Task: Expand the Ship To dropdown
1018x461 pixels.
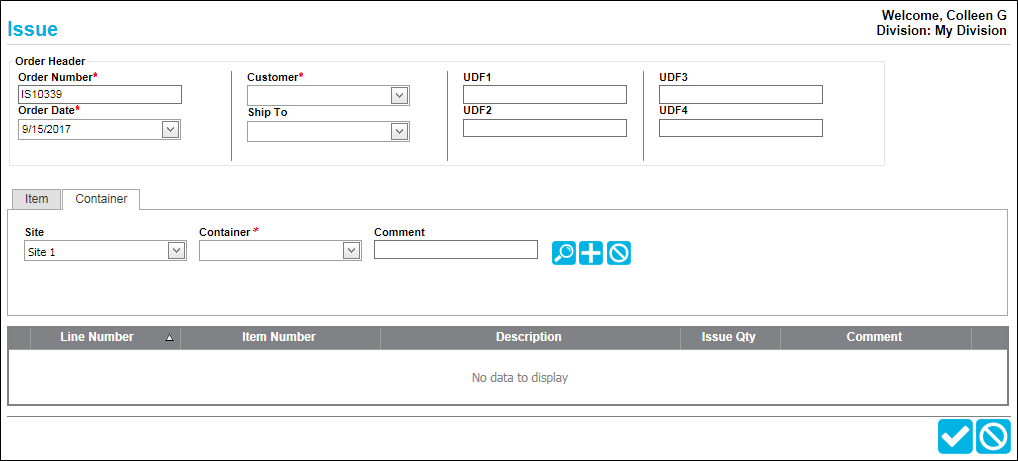Action: point(399,131)
